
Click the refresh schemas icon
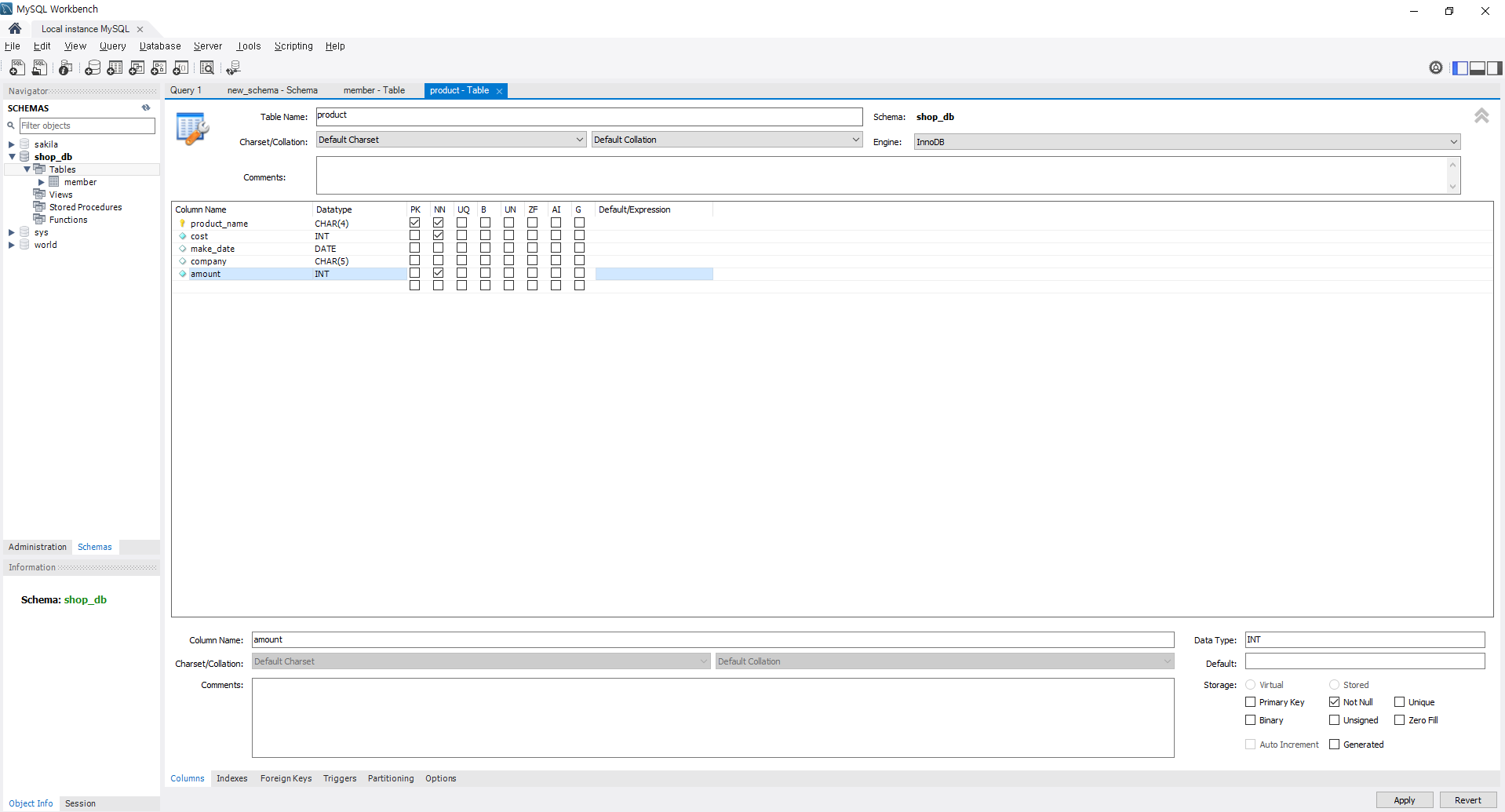click(x=146, y=108)
